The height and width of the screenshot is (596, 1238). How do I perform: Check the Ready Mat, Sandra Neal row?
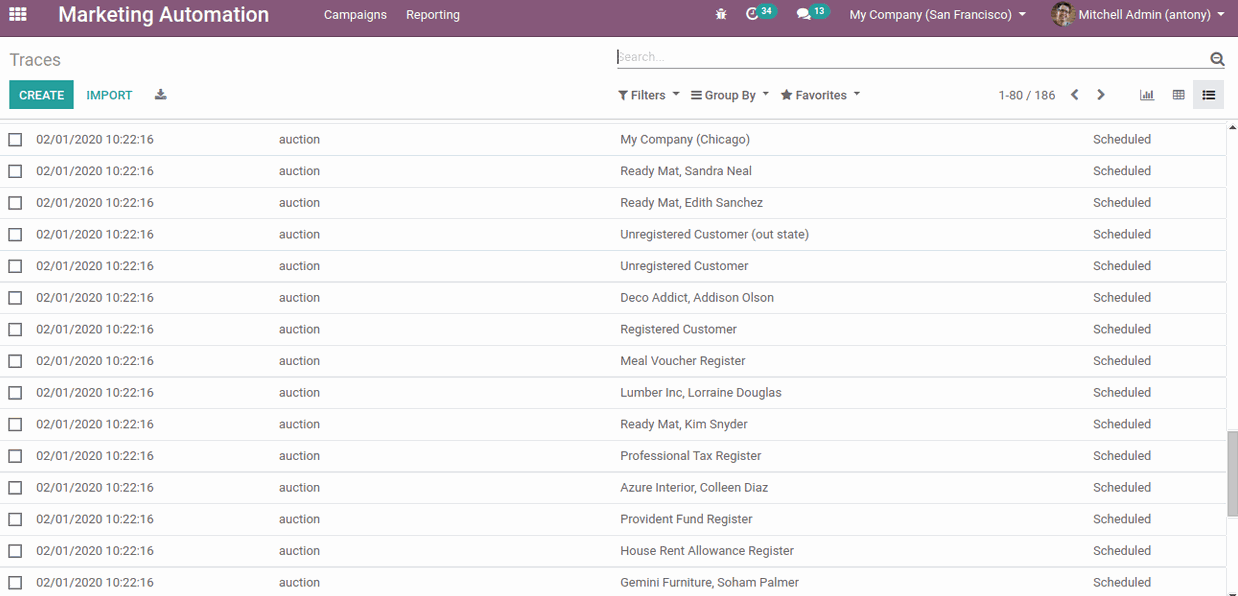tap(15, 171)
